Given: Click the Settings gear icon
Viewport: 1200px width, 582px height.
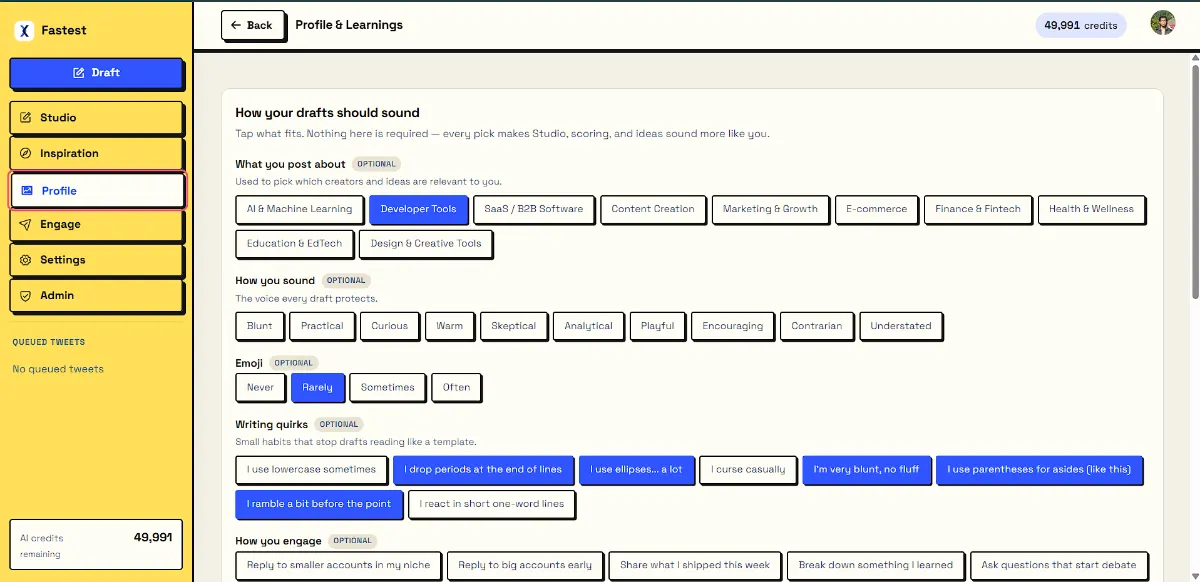Looking at the screenshot, I should tap(26, 260).
